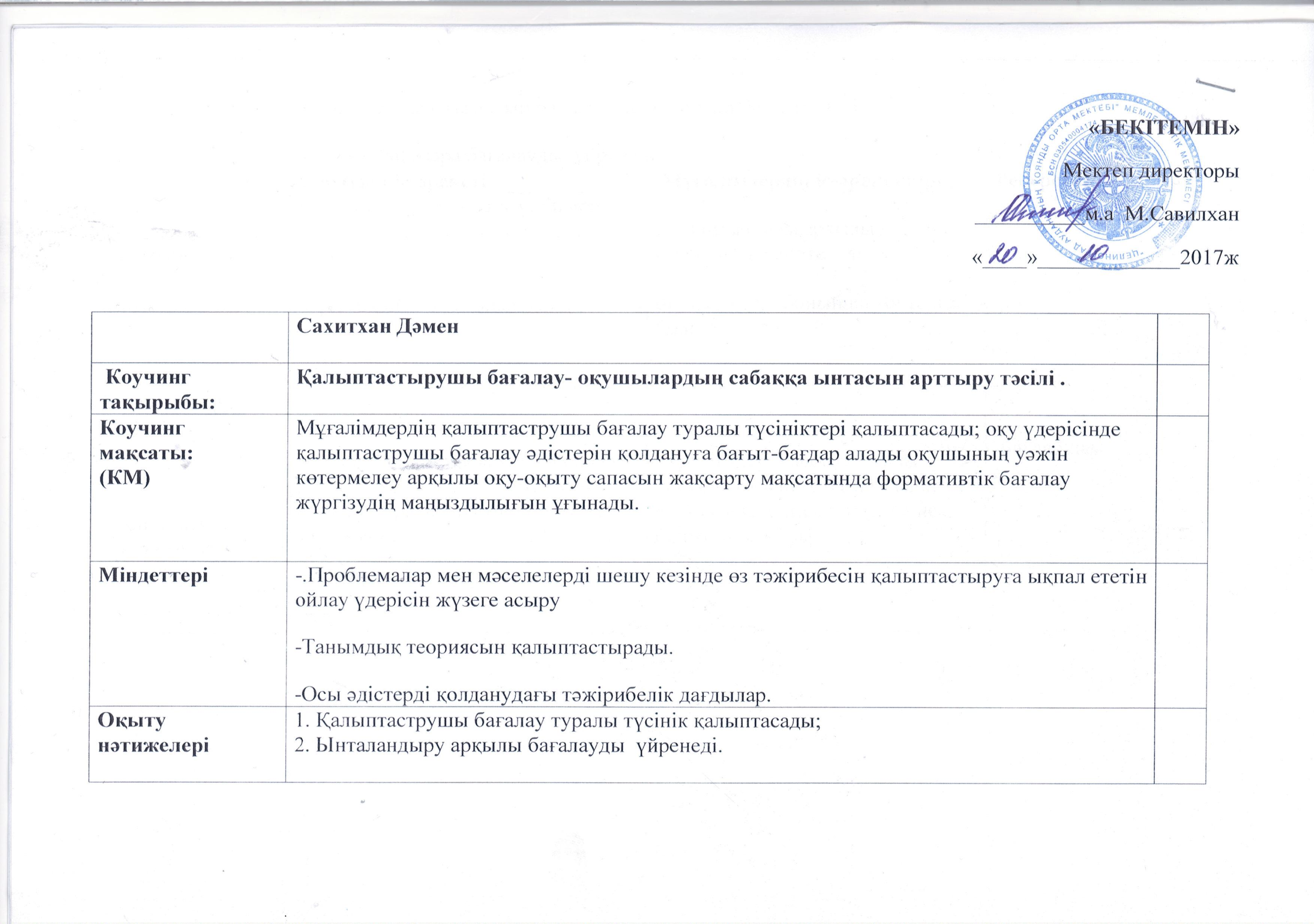Click the paragraph starting Мұғалімдердің қалыптаструшы
This screenshot has height=924, width=1314.
708,466
